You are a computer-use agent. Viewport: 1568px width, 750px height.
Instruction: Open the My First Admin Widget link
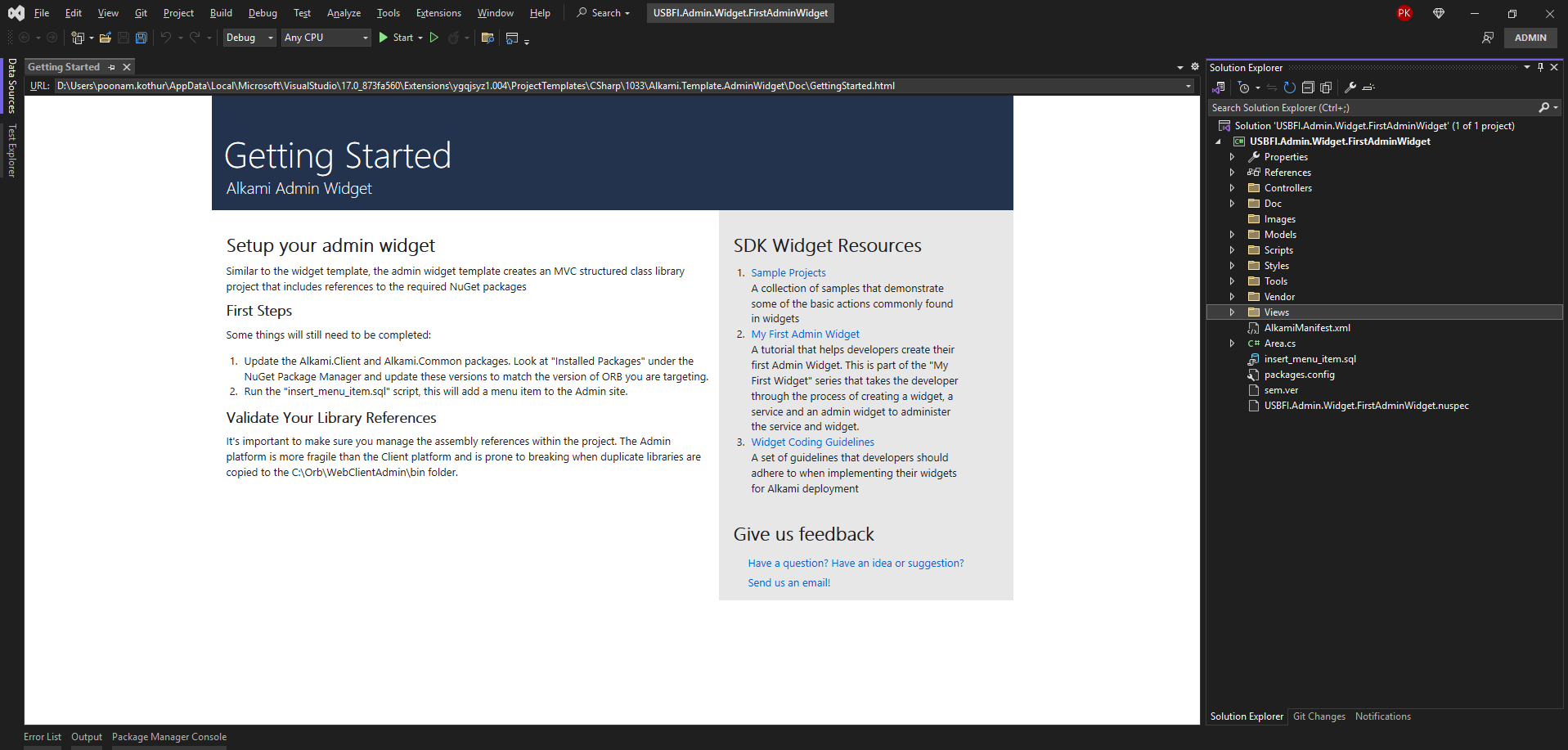click(x=806, y=335)
